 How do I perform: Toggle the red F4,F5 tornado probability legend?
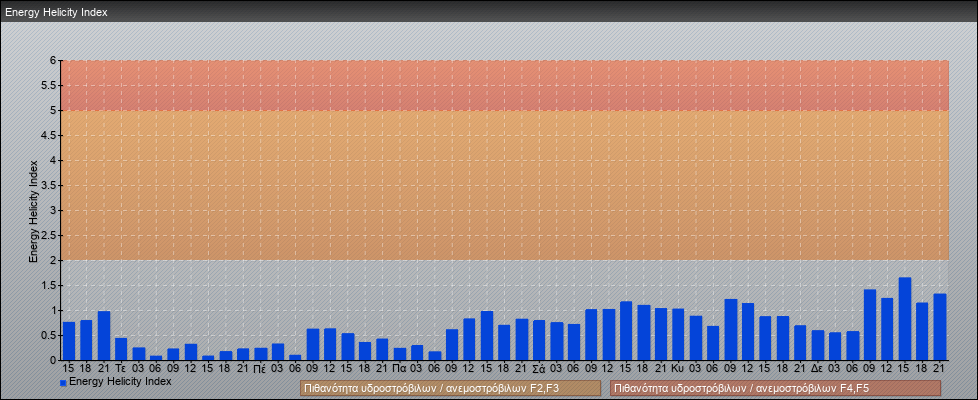[775, 388]
